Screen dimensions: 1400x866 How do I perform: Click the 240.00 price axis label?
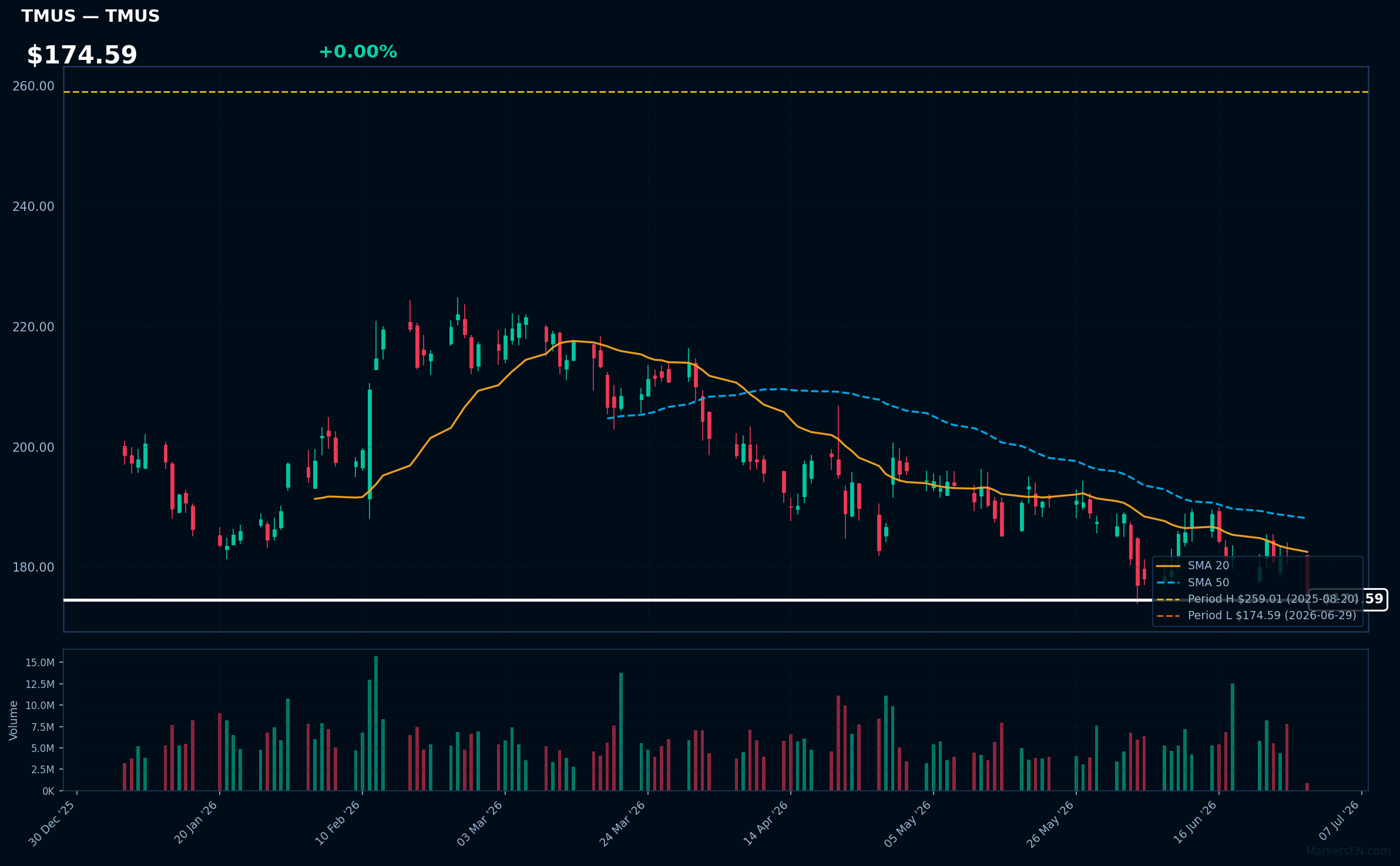(x=33, y=207)
